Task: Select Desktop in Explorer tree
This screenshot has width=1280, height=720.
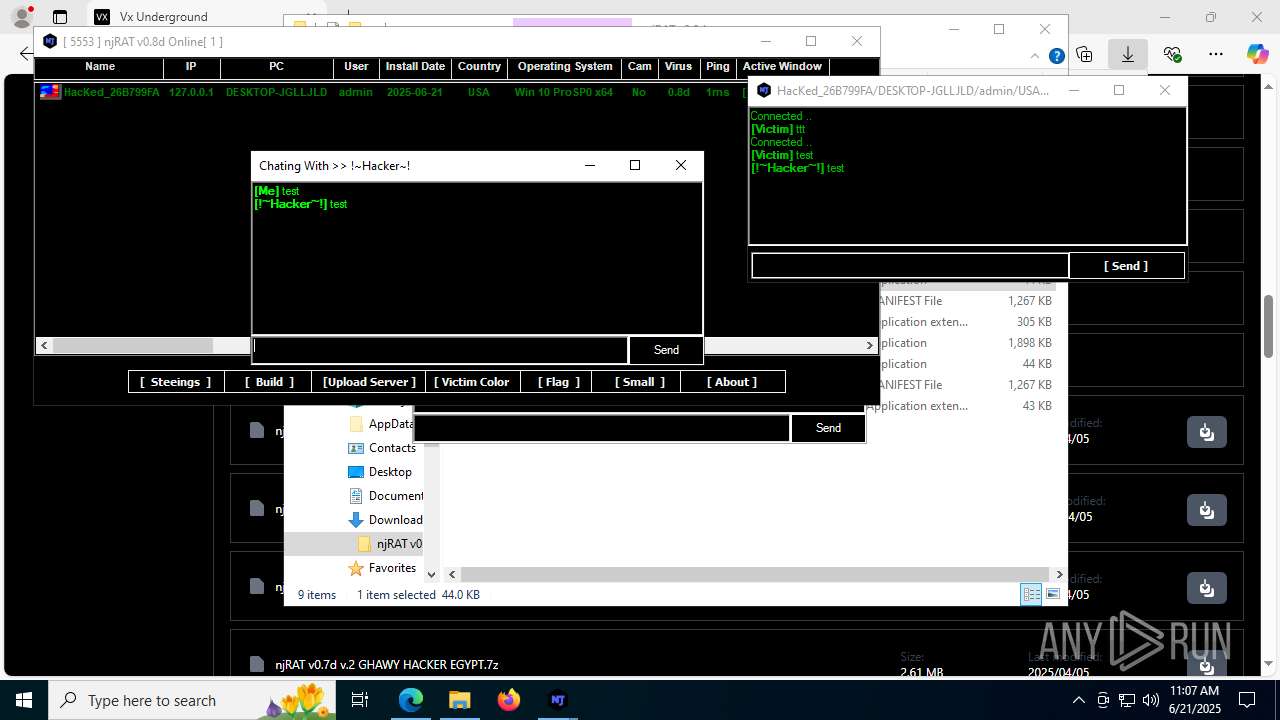Action: coord(390,472)
